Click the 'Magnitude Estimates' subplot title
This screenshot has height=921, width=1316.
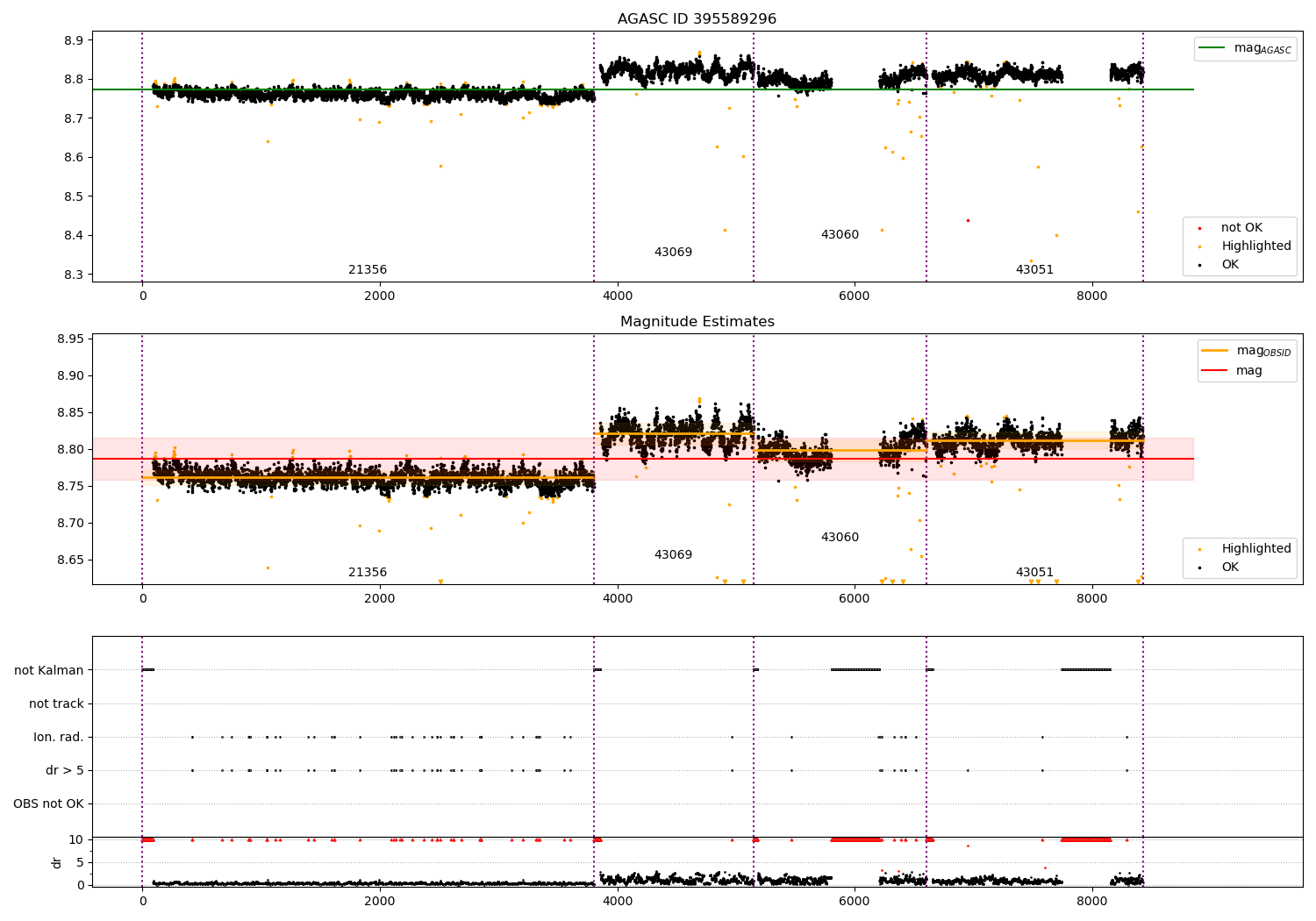click(697, 322)
